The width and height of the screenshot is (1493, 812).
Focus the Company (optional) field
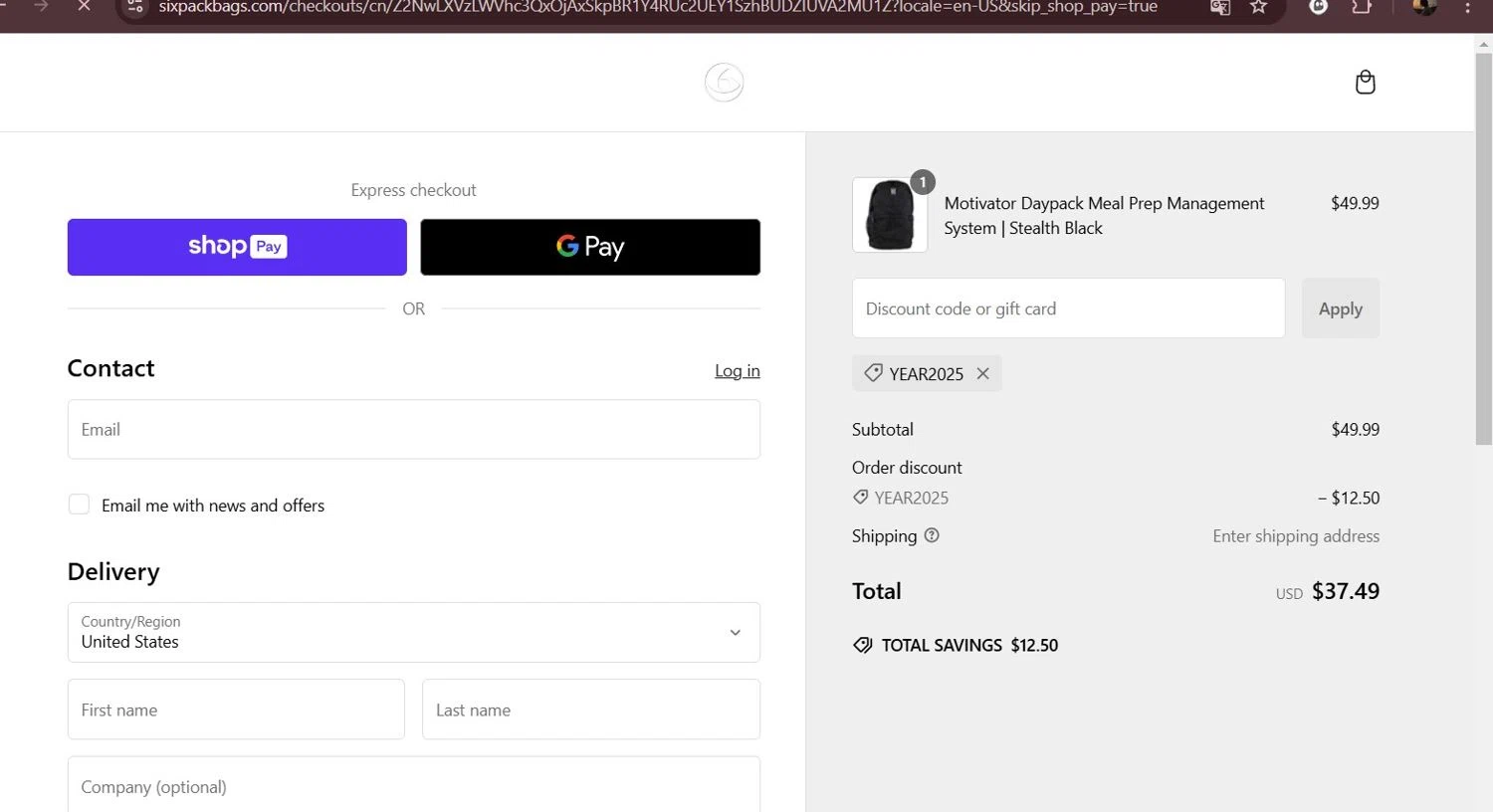coord(414,785)
